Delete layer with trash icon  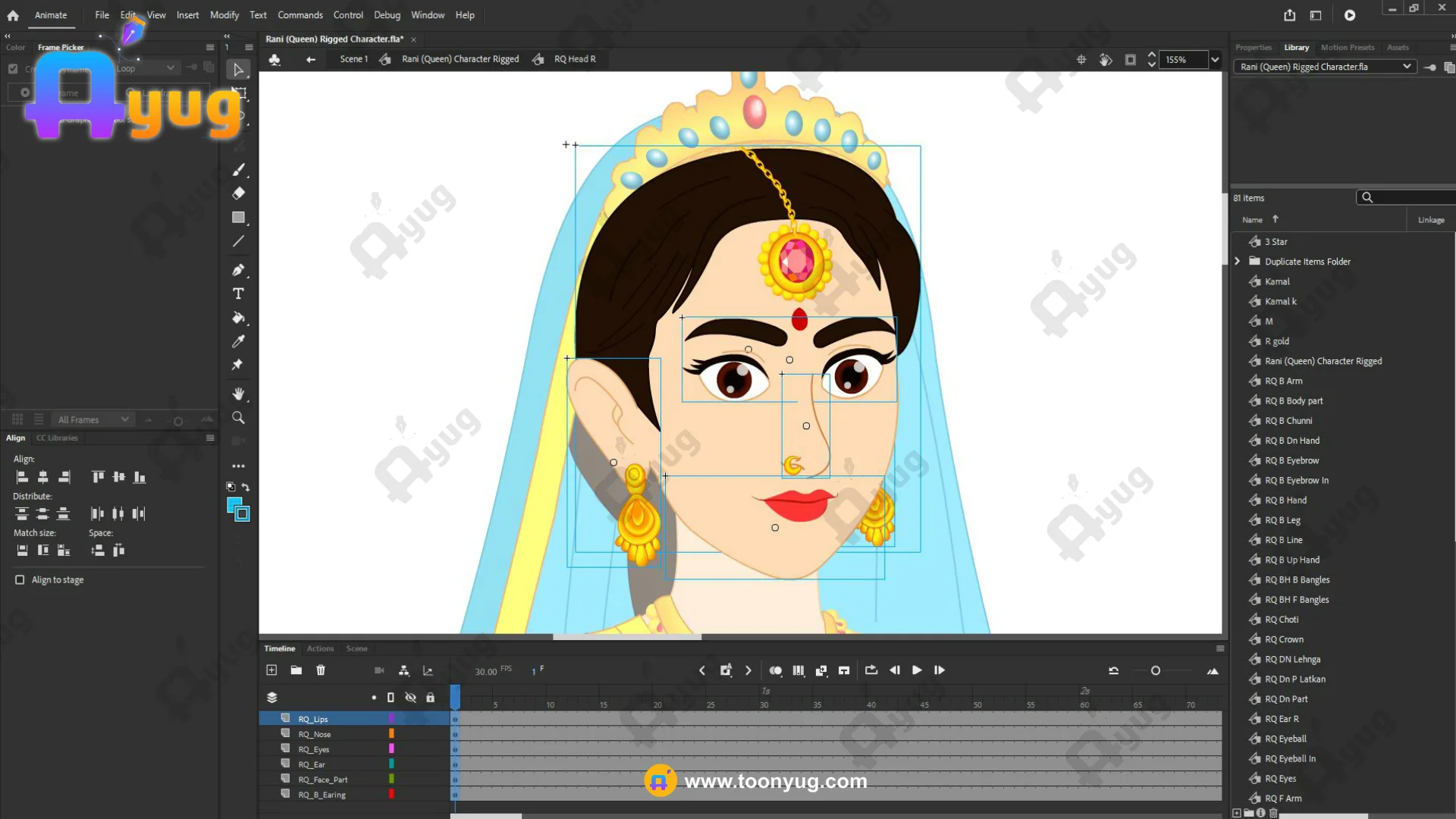(321, 670)
